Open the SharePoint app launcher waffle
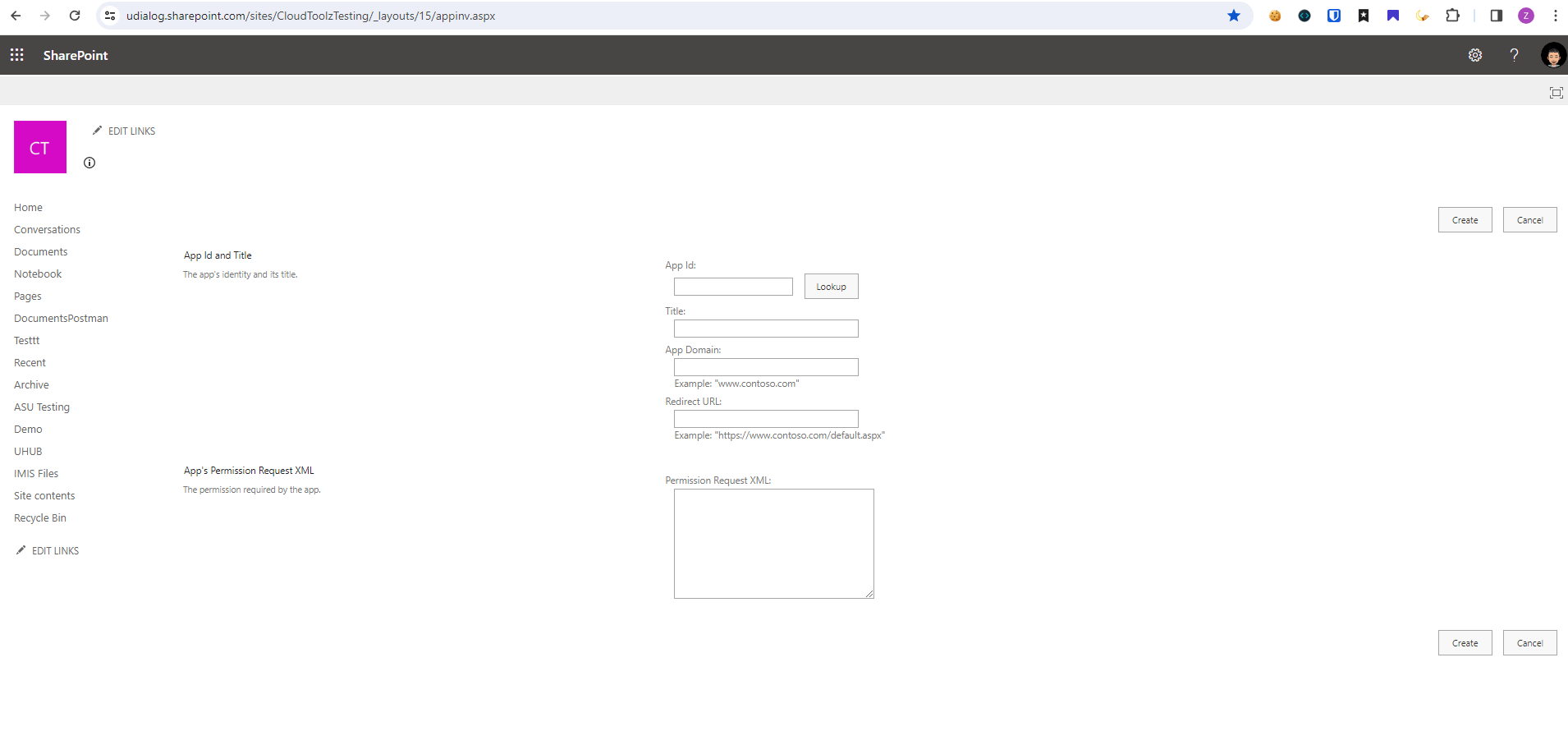Viewport: 1568px width, 754px height. (x=16, y=55)
